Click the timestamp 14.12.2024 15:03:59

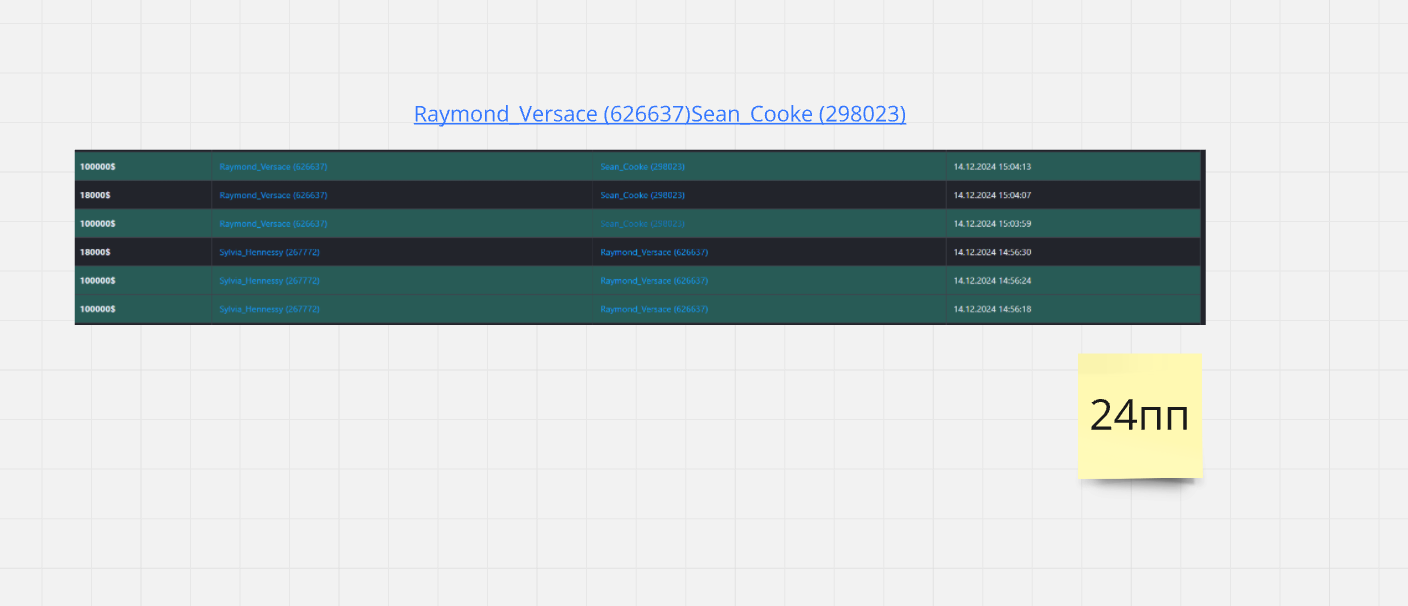[x=992, y=224]
